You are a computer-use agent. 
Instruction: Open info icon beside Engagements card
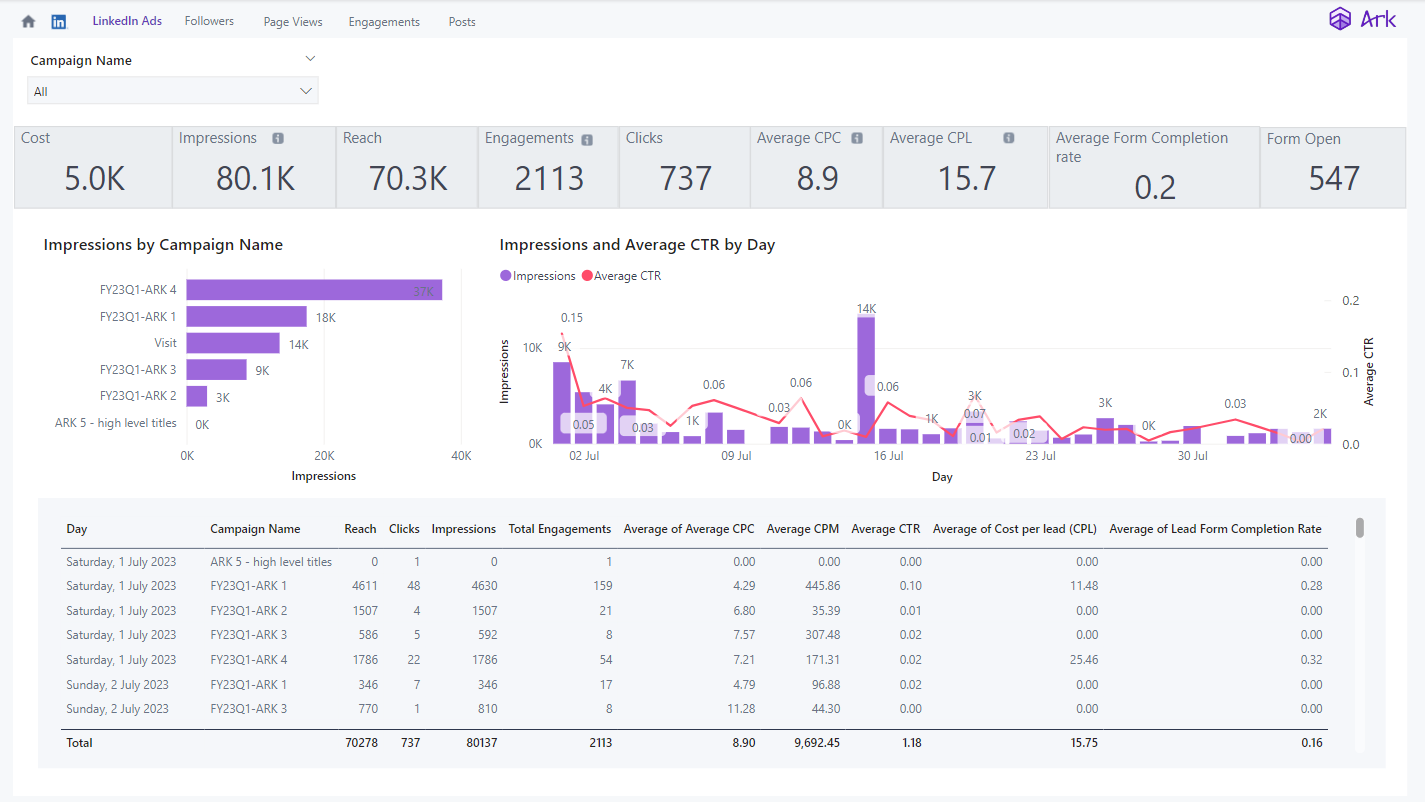click(x=587, y=140)
